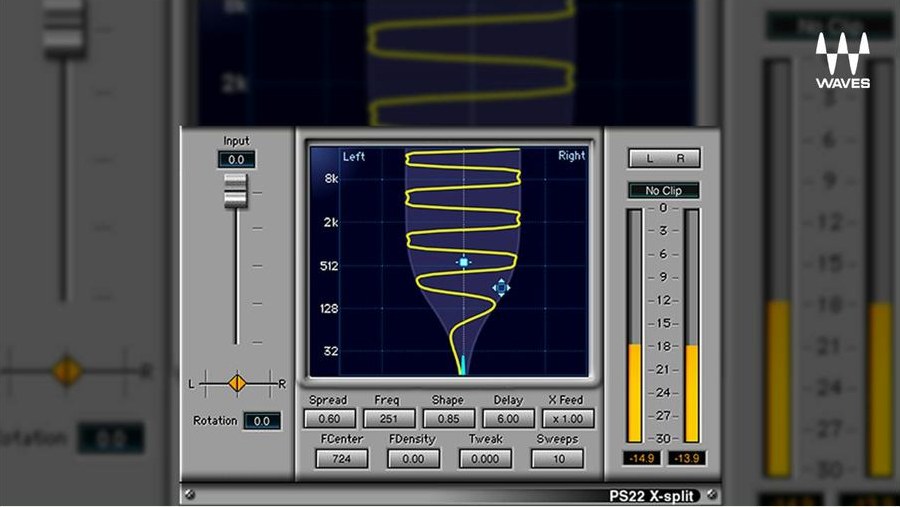Click the Rotation value field
This screenshot has width=900, height=507.
262,421
